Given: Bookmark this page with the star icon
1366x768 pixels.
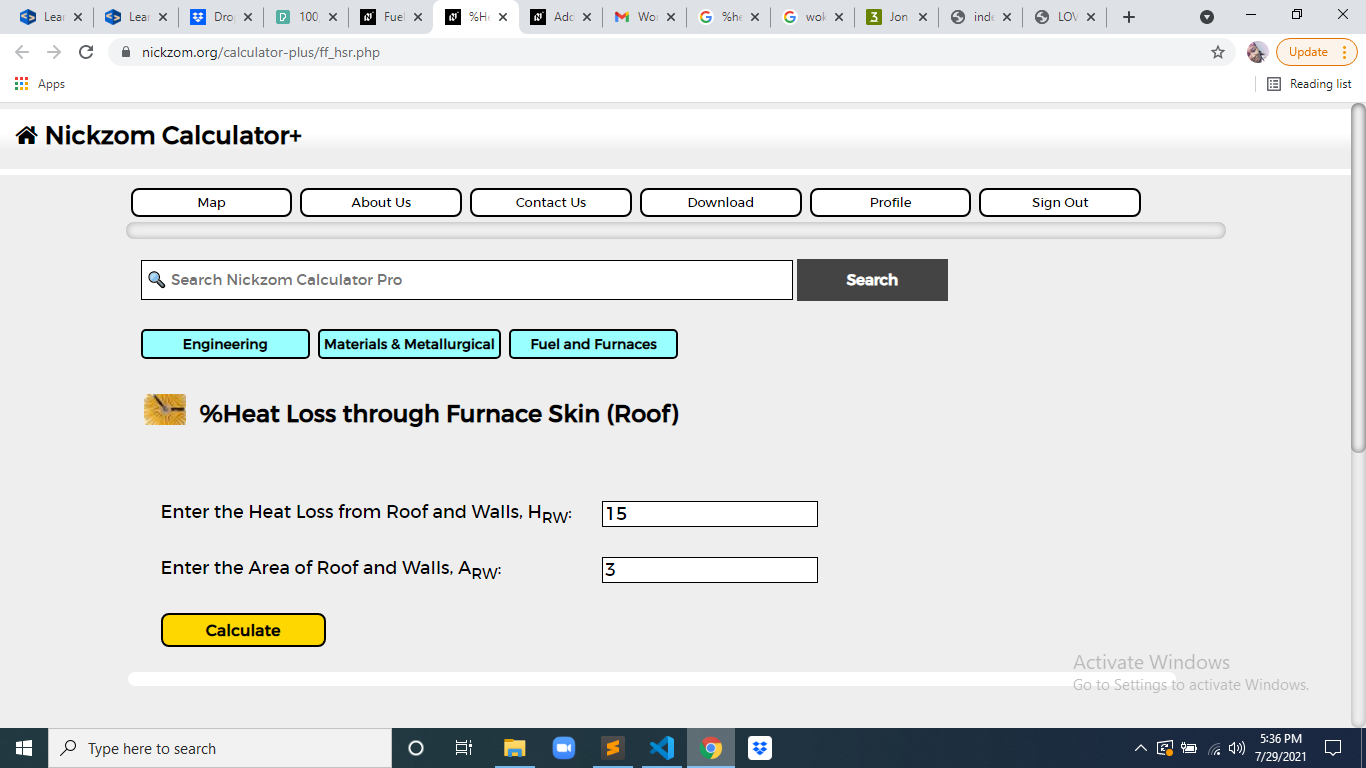Looking at the screenshot, I should pyautogui.click(x=1217, y=52).
